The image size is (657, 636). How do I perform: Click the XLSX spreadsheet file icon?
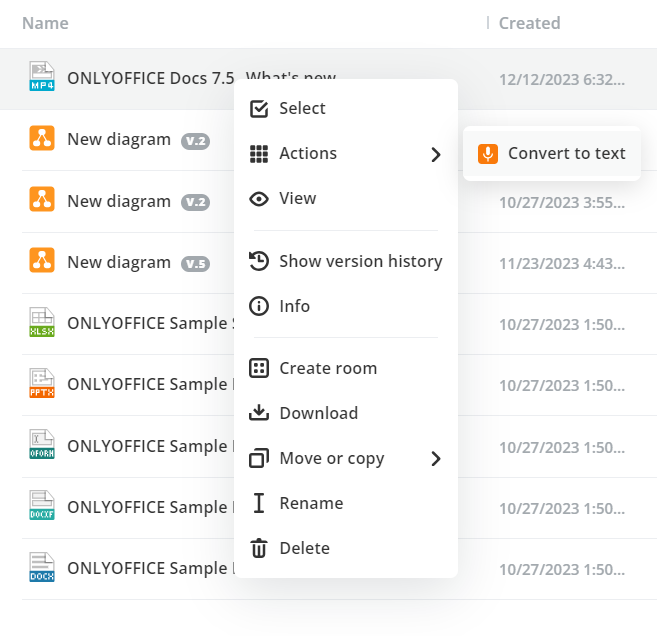[x=41, y=323]
